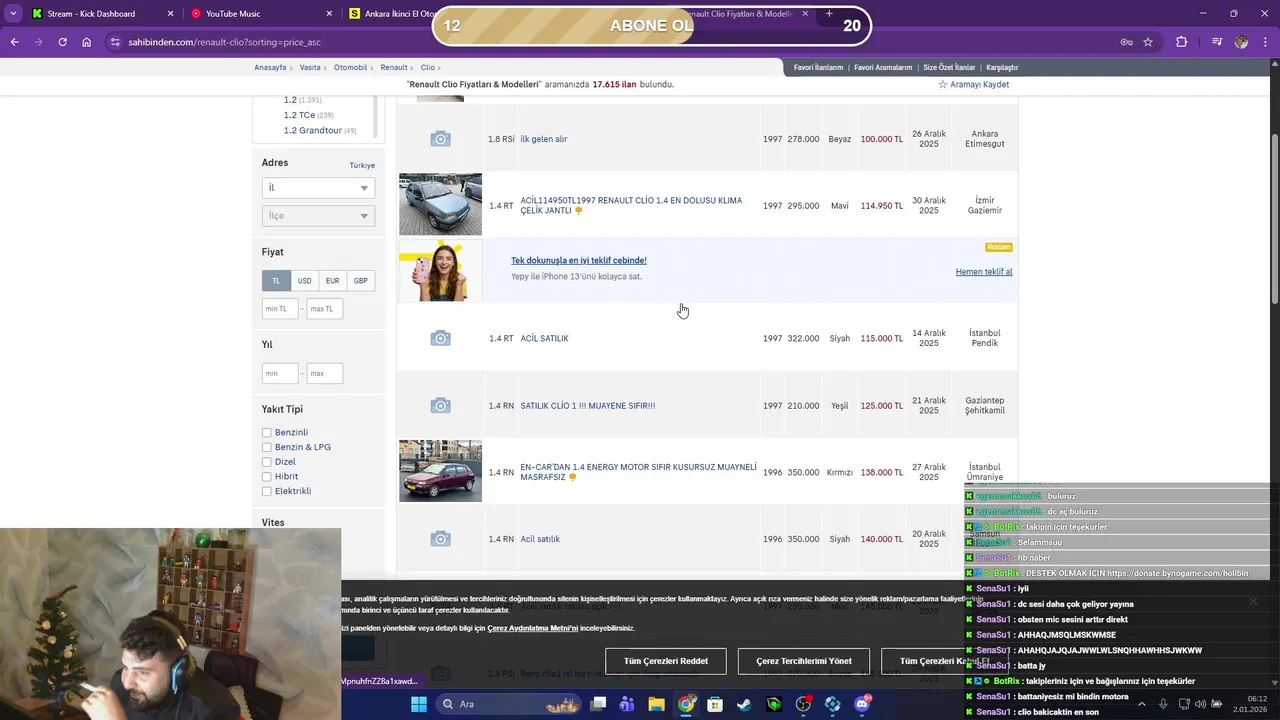Open the Otomobil breadcrumb link
The width and height of the screenshot is (1280, 720).
(350, 67)
